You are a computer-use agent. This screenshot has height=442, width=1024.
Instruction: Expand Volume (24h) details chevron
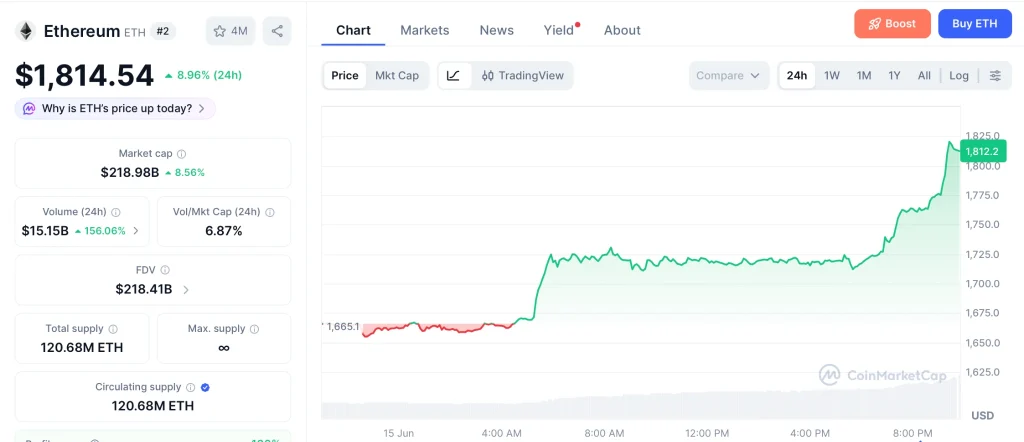(136, 230)
